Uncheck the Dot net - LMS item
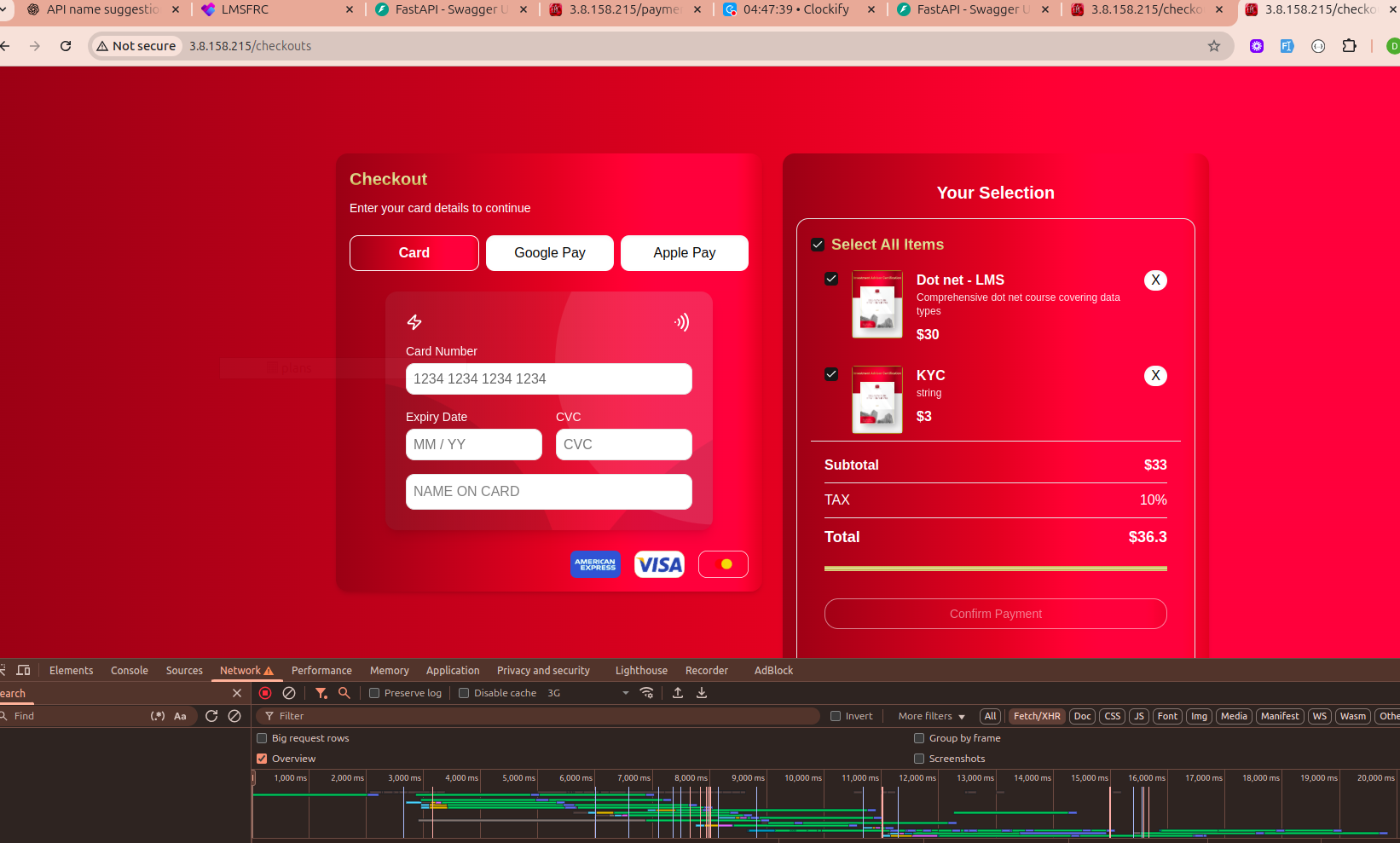Screen dimensions: 1400x843 pyautogui.click(x=831, y=280)
